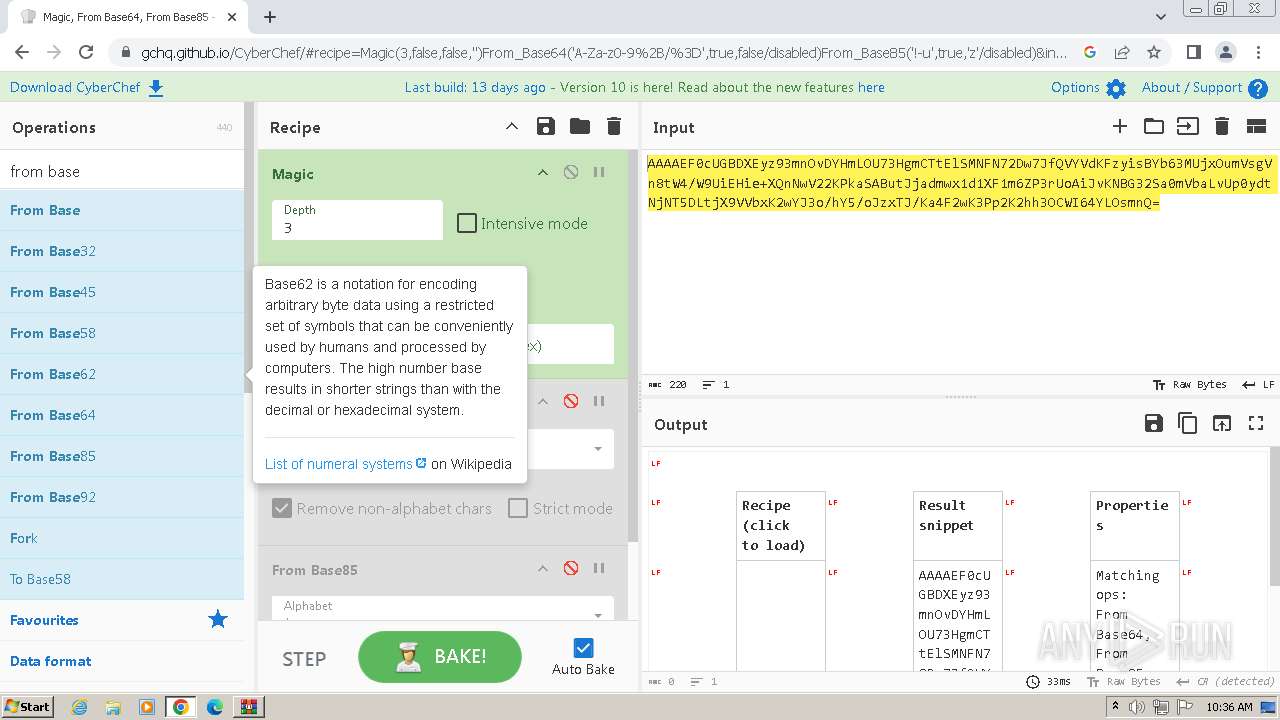1280x720 pixels.
Task: Open About / Support
Action: [x=1204, y=87]
